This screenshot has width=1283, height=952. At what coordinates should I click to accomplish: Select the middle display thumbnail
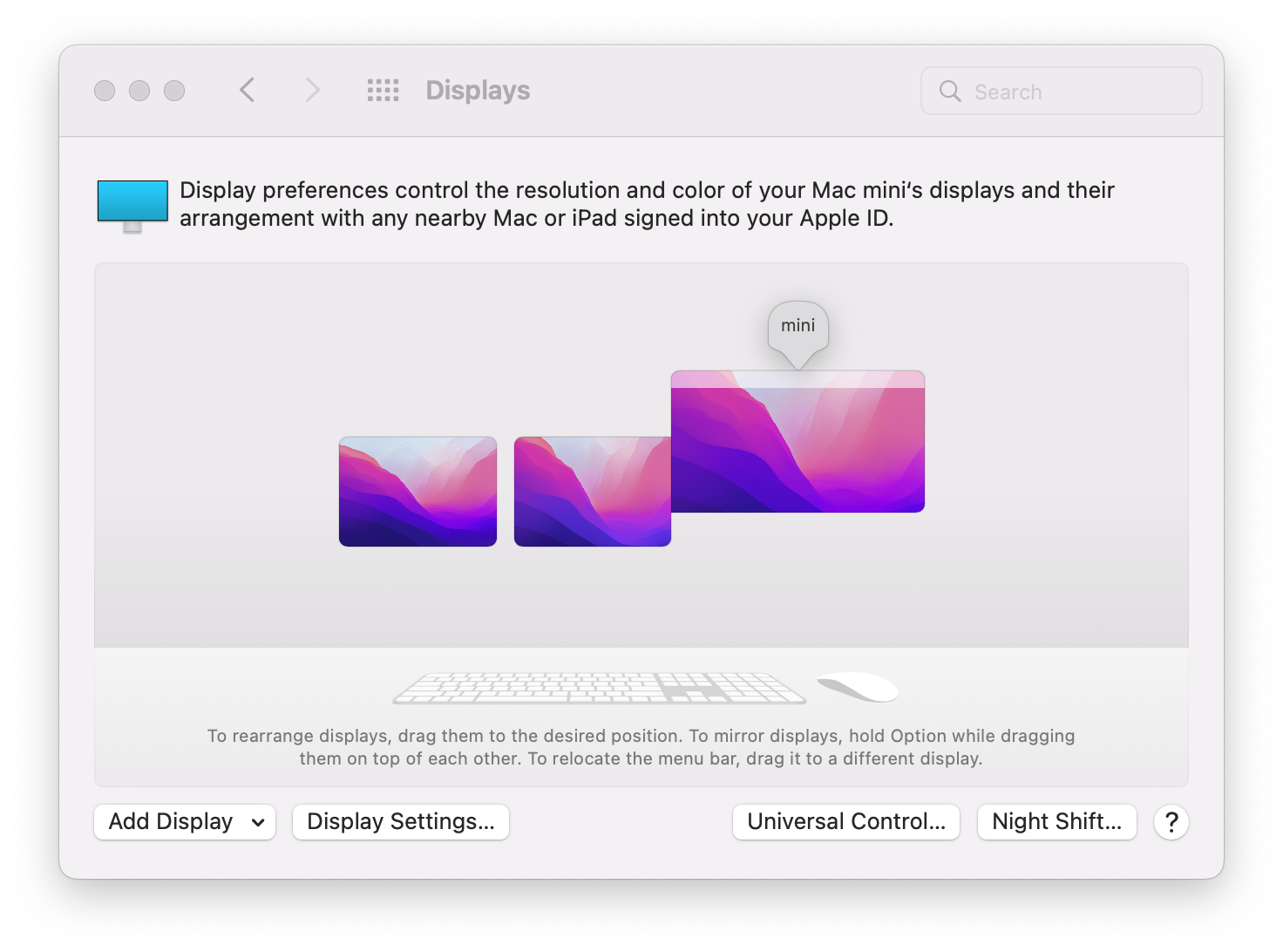click(593, 492)
